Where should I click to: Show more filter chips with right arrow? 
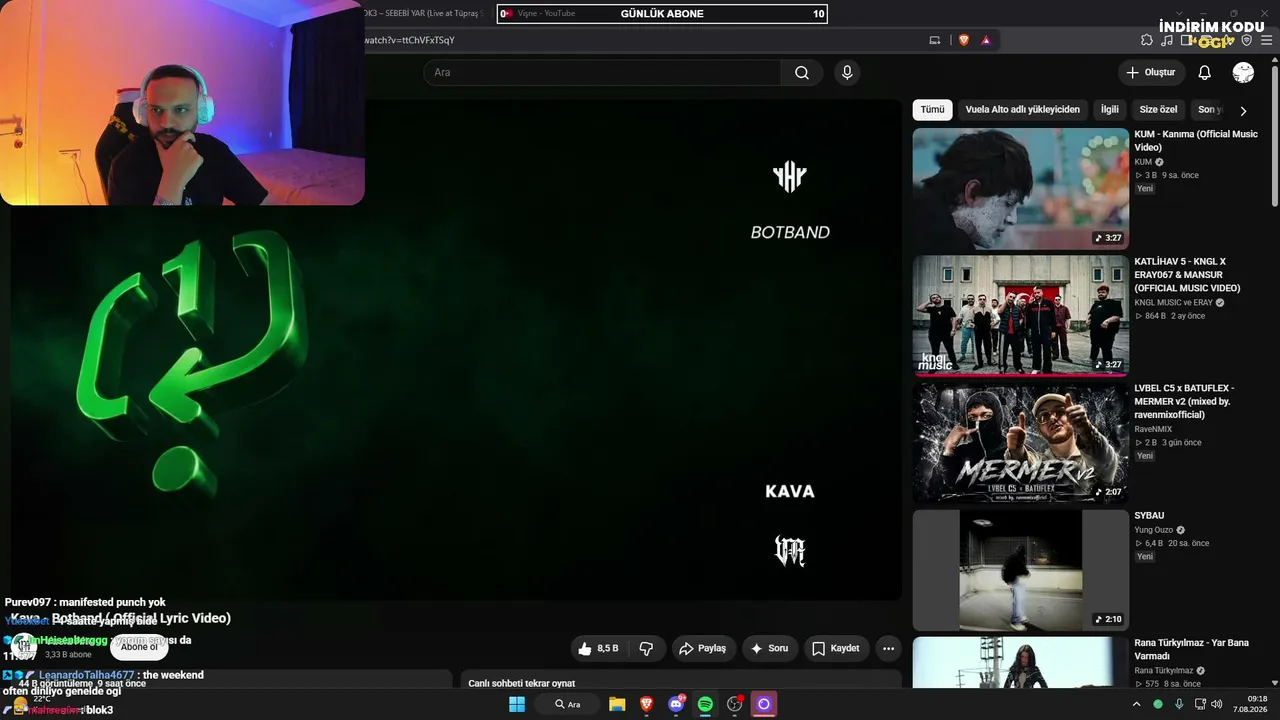point(1243,110)
